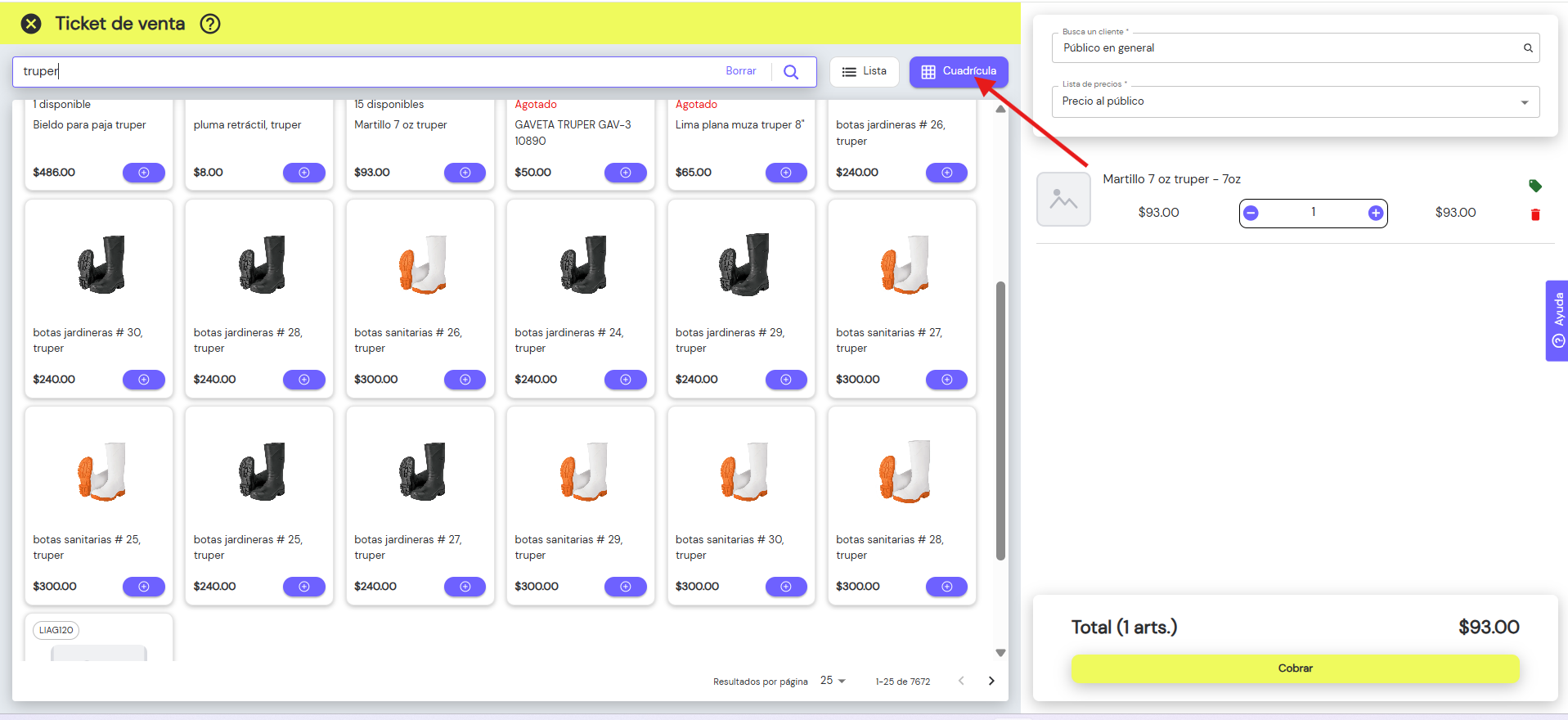Add botas sanitarias # 25 to ticket
The width and height of the screenshot is (1568, 720).
point(144,587)
